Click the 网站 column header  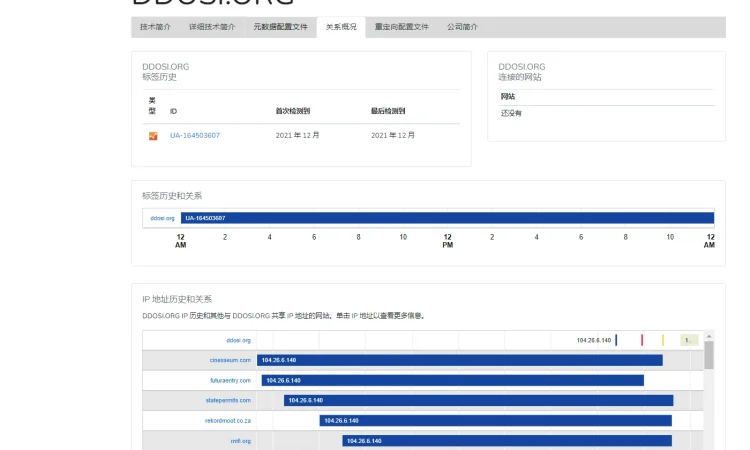(507, 97)
